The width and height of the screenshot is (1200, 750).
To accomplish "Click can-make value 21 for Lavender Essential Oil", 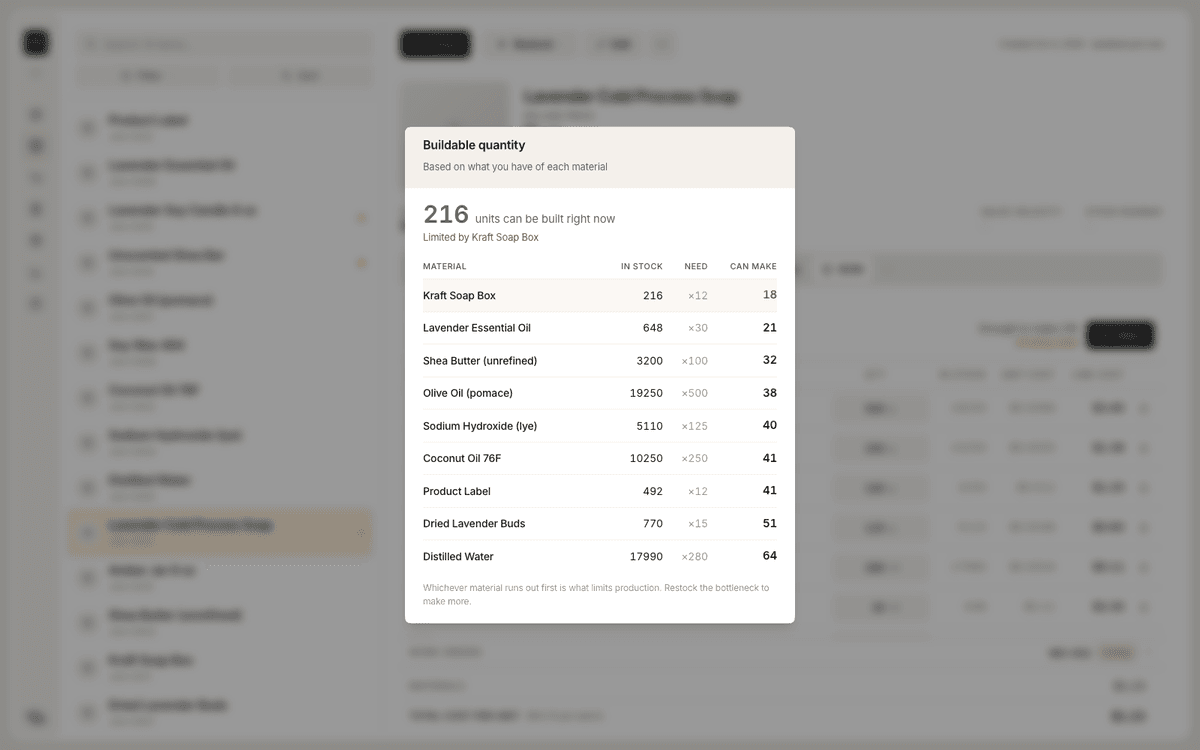I will [770, 328].
